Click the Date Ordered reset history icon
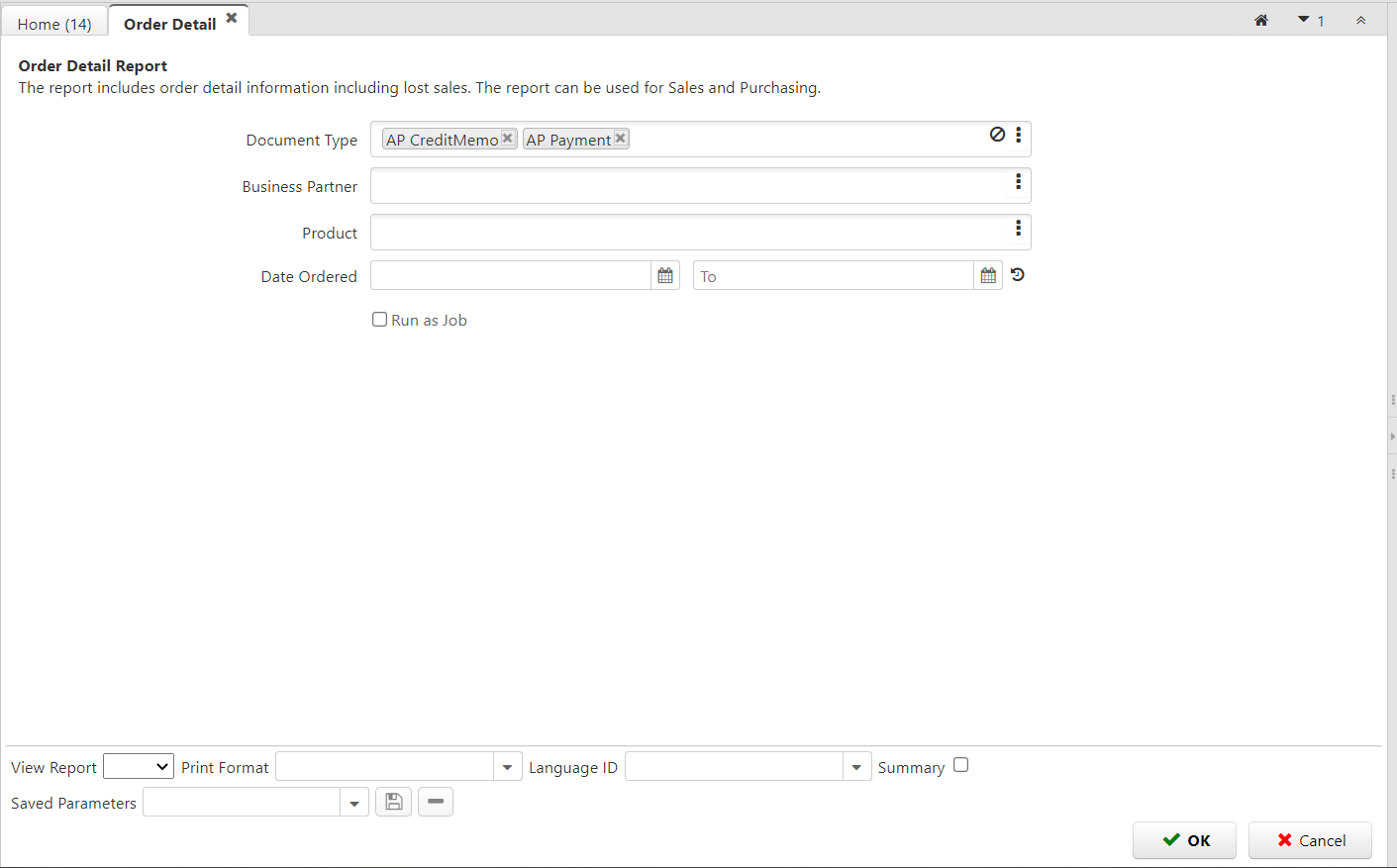 tap(1018, 275)
